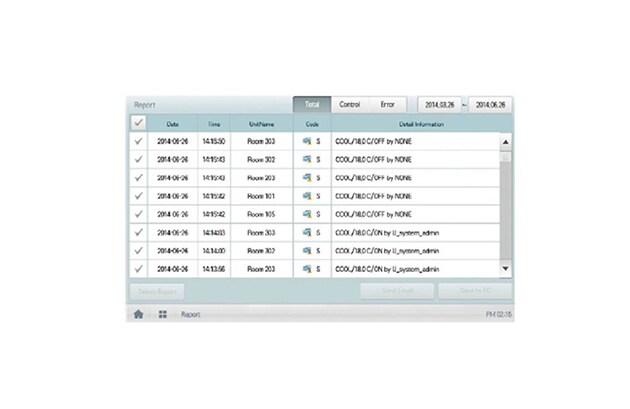Uncheck the Room 105 row checkbox
This screenshot has height=409, width=630.
[138, 214]
